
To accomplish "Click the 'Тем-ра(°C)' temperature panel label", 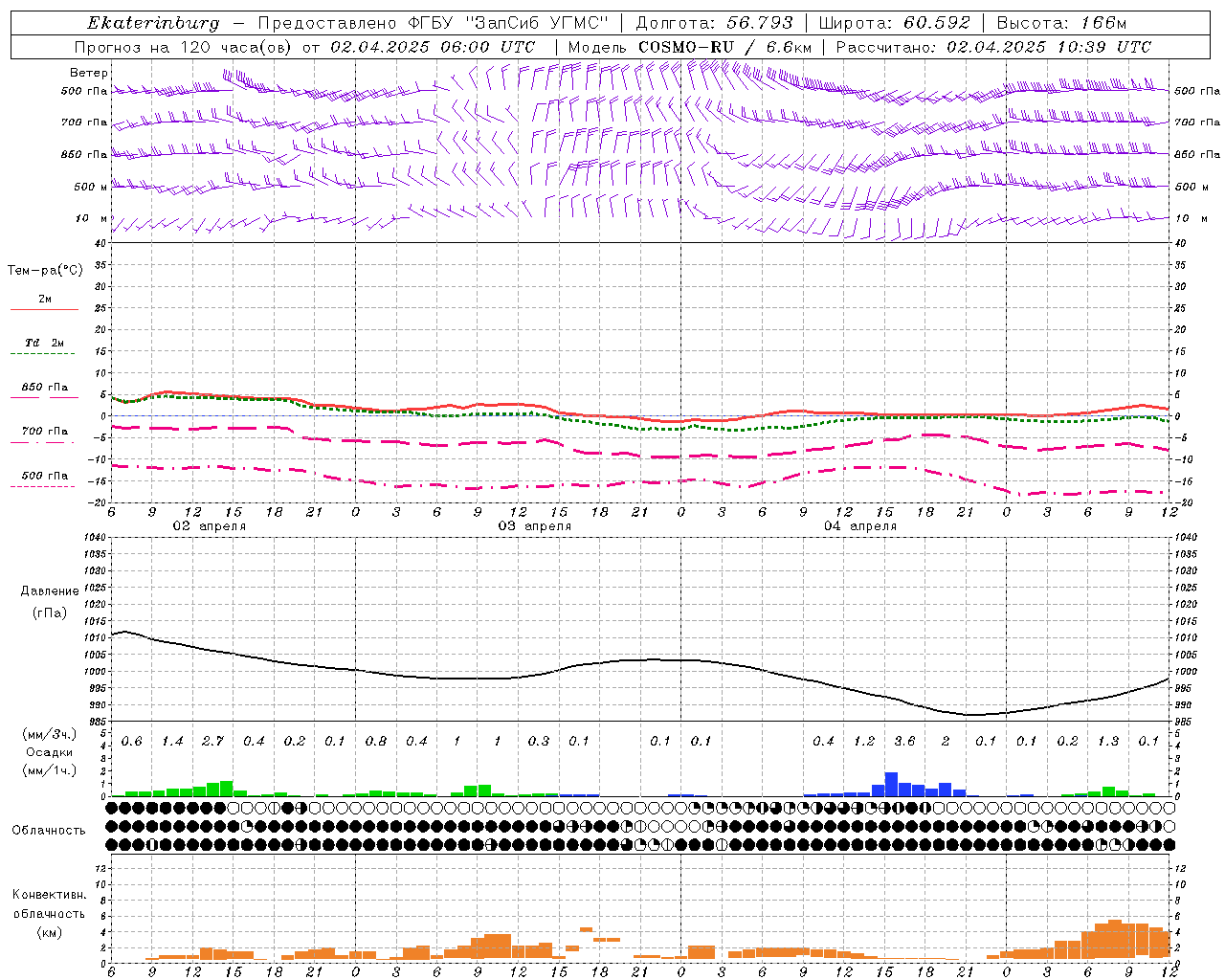I will pyautogui.click(x=45, y=271).
